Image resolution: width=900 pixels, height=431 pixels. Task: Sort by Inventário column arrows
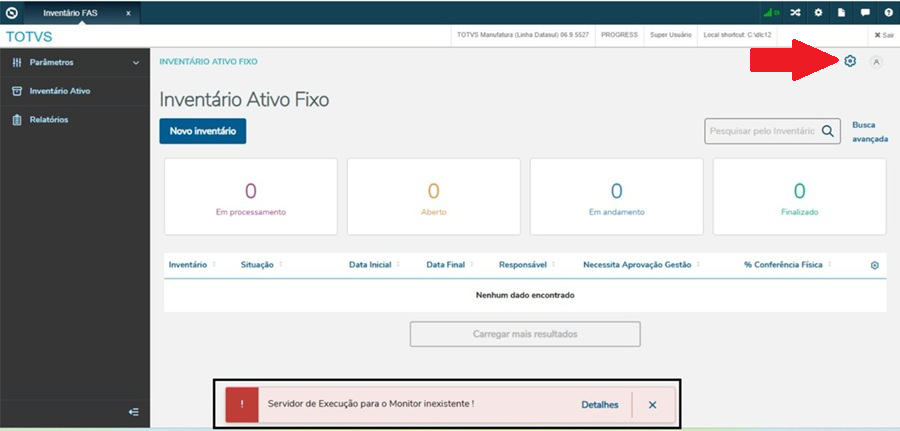[214, 265]
